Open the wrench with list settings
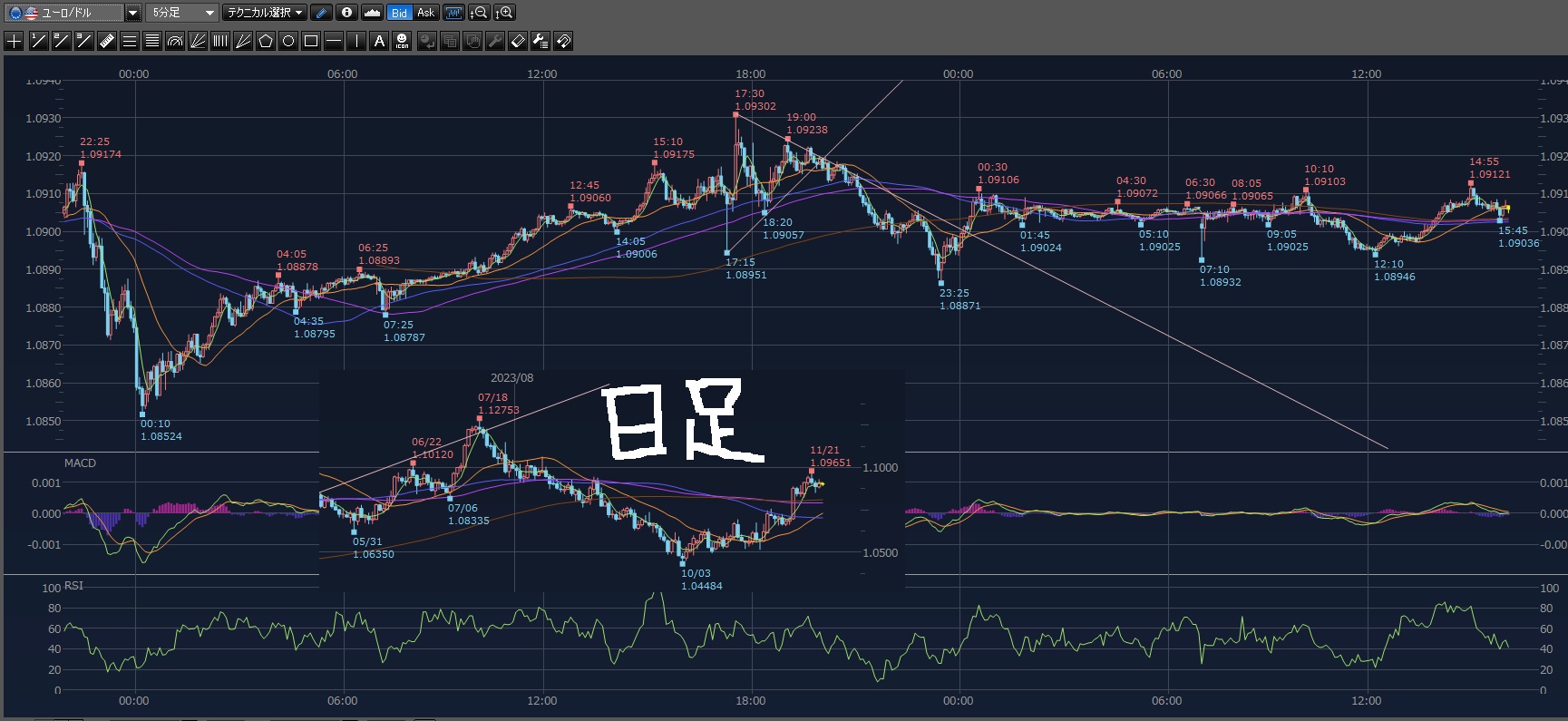The height and width of the screenshot is (721, 1568). 541,41
